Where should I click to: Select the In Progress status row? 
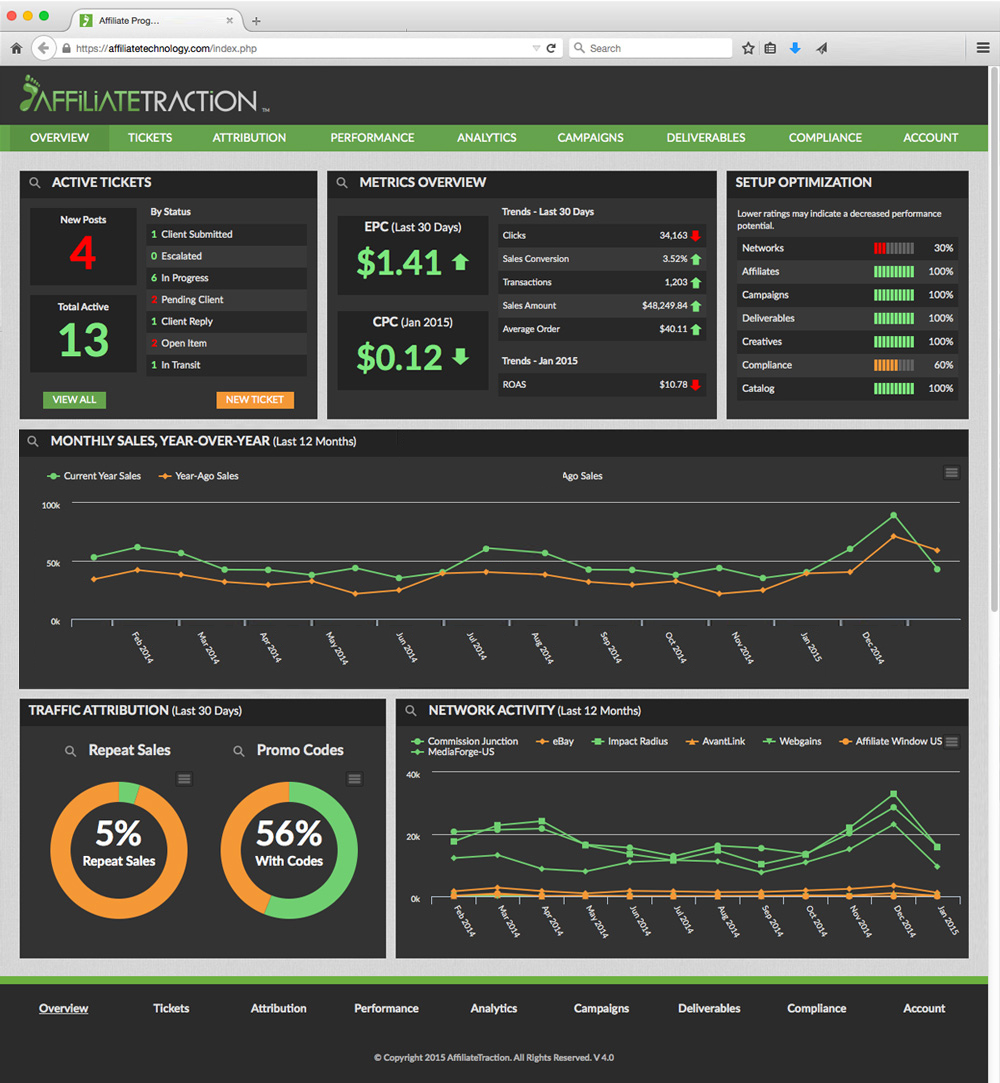[x=227, y=278]
